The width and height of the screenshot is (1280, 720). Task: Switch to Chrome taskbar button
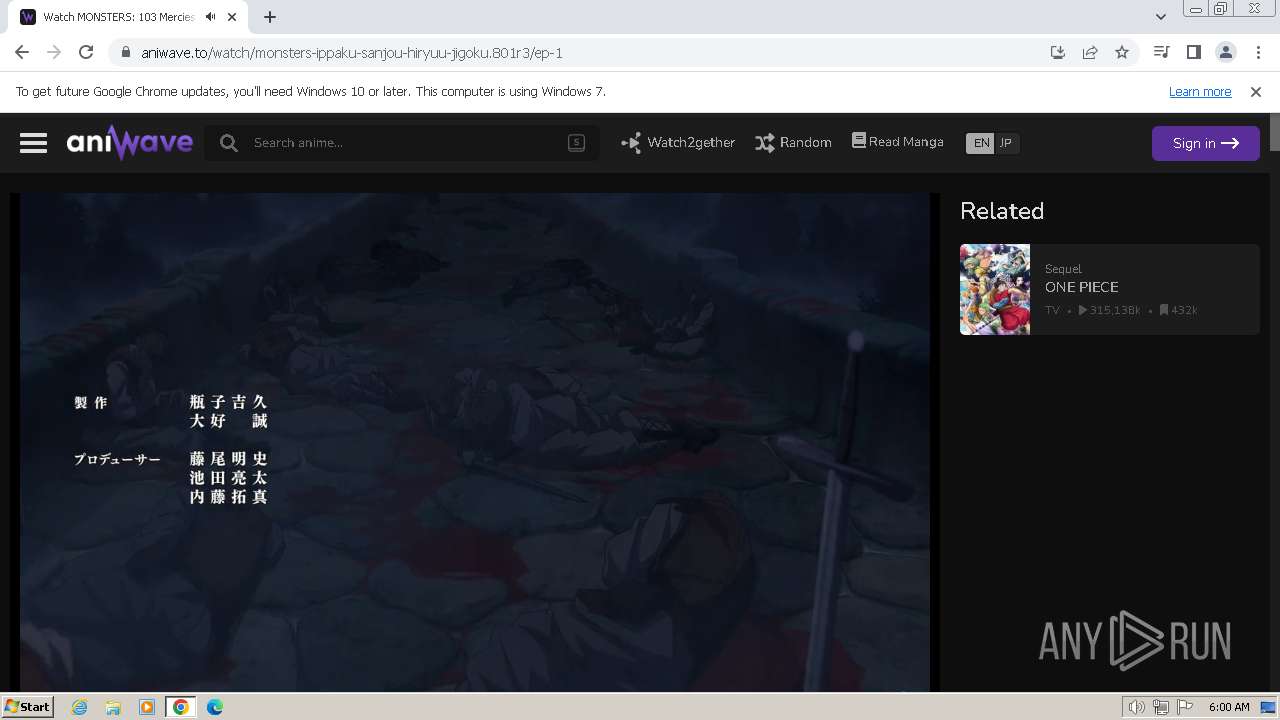pos(180,707)
